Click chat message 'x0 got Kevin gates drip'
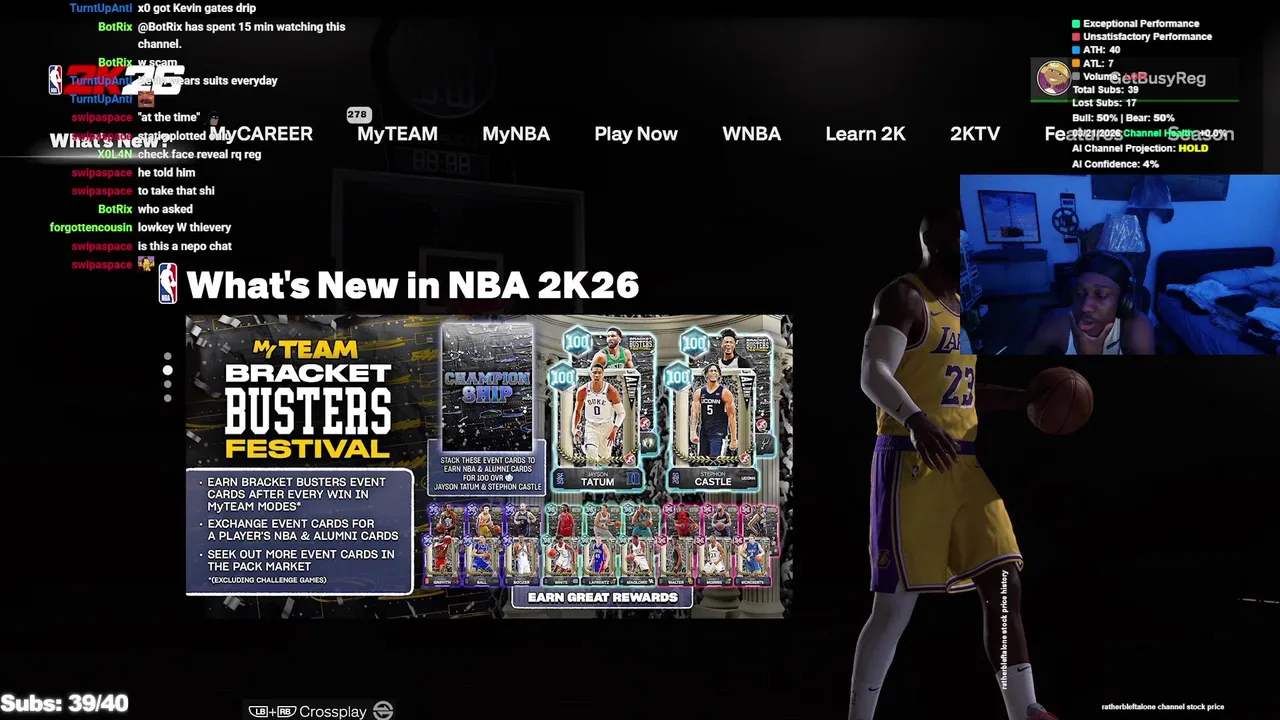1280x720 pixels. point(199,8)
